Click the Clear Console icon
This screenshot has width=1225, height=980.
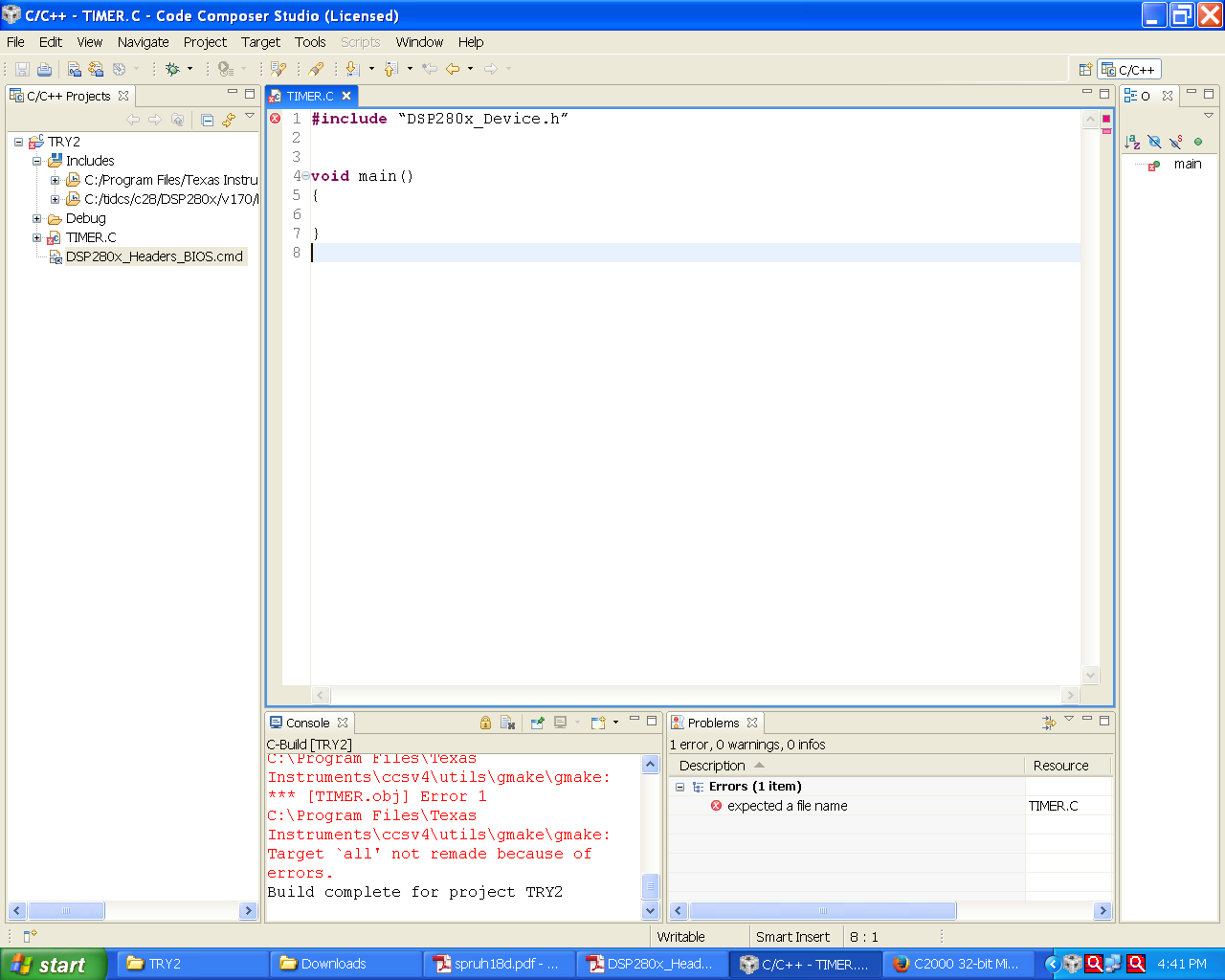tap(507, 723)
